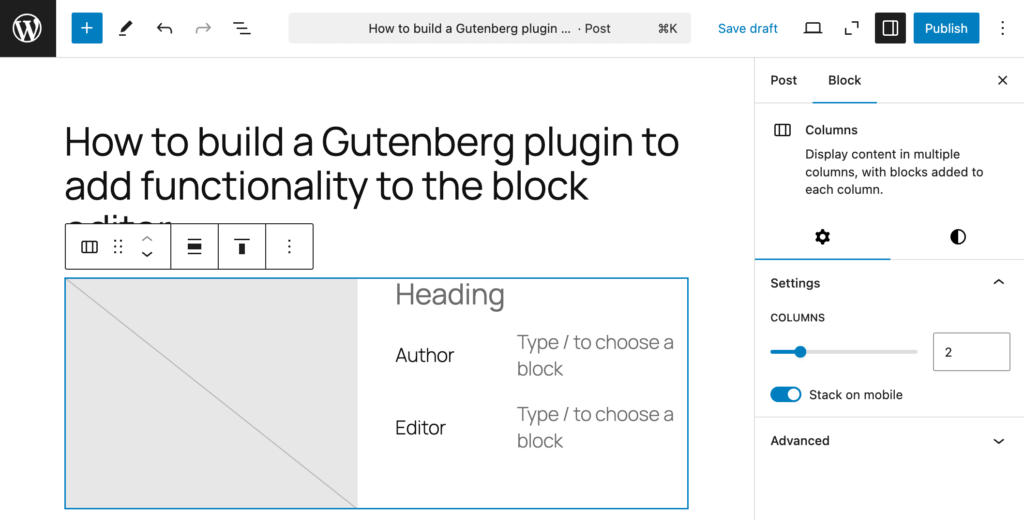This screenshot has width=1024, height=520.
Task: Expand the Advanced panel
Action: point(998,441)
